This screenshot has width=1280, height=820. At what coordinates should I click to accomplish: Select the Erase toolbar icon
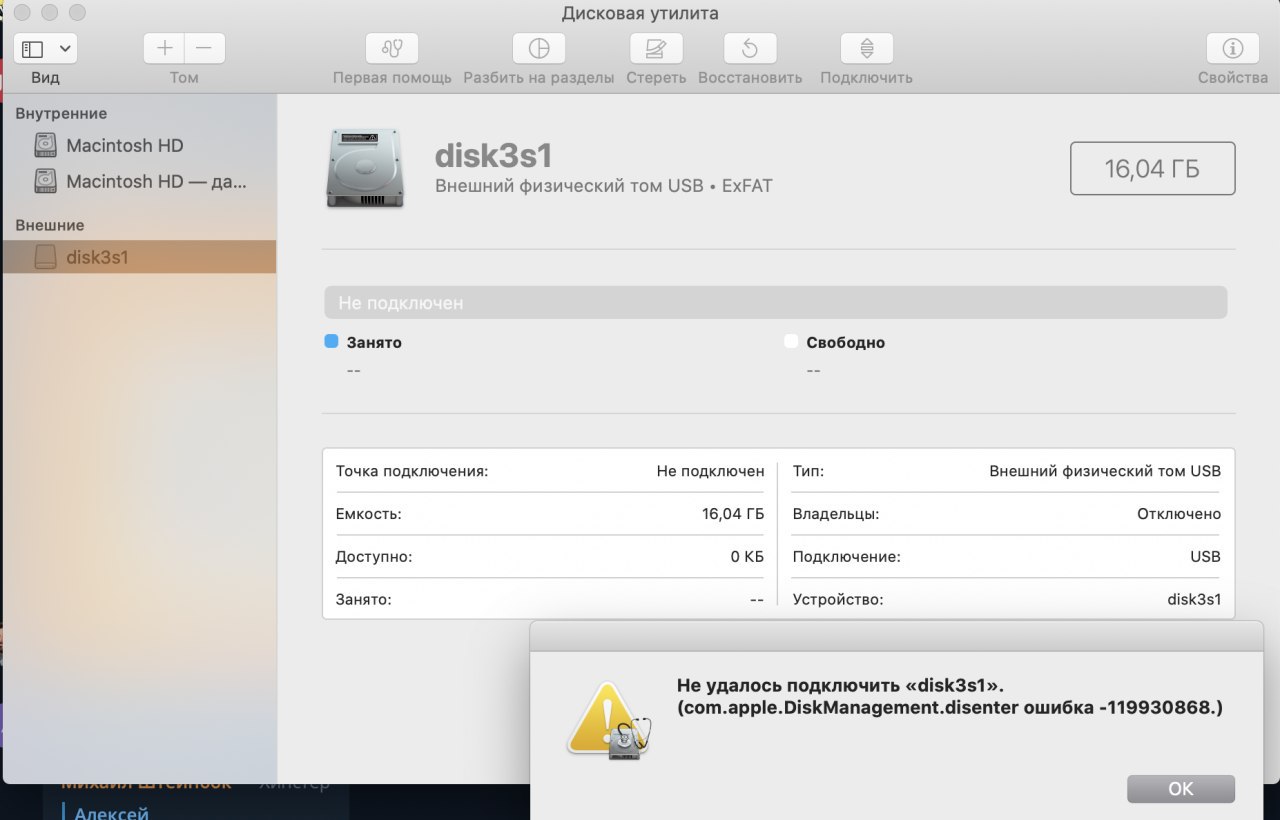(x=656, y=48)
